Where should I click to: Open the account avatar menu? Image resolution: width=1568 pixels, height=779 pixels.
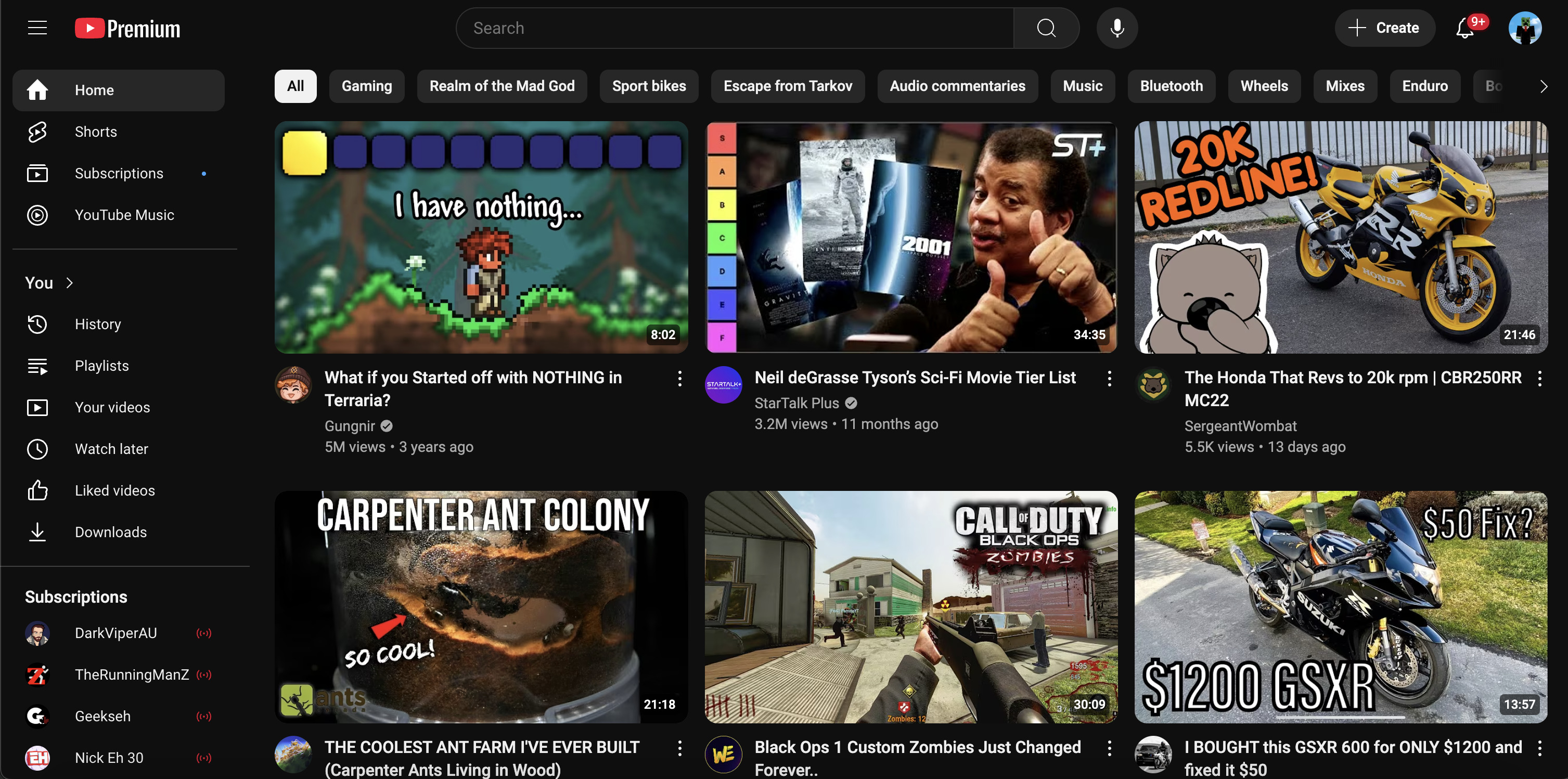1524,28
